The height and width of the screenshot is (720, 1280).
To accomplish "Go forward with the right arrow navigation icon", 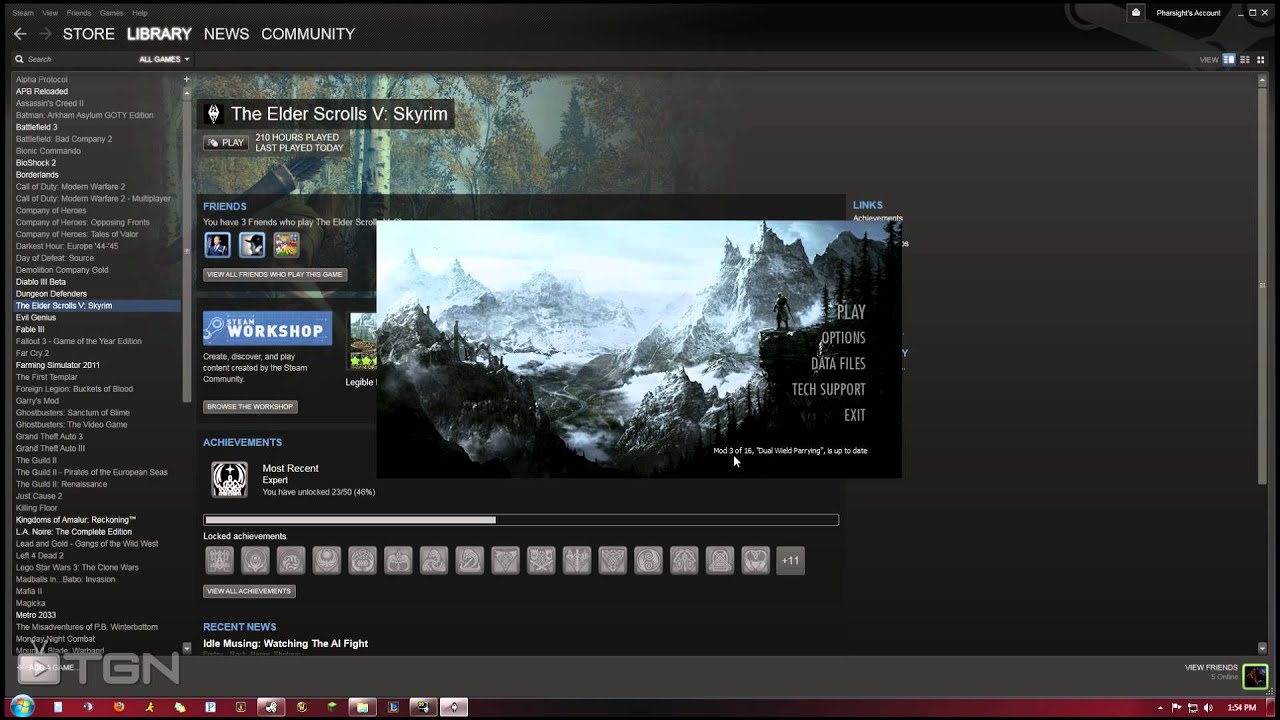I will pyautogui.click(x=46, y=34).
